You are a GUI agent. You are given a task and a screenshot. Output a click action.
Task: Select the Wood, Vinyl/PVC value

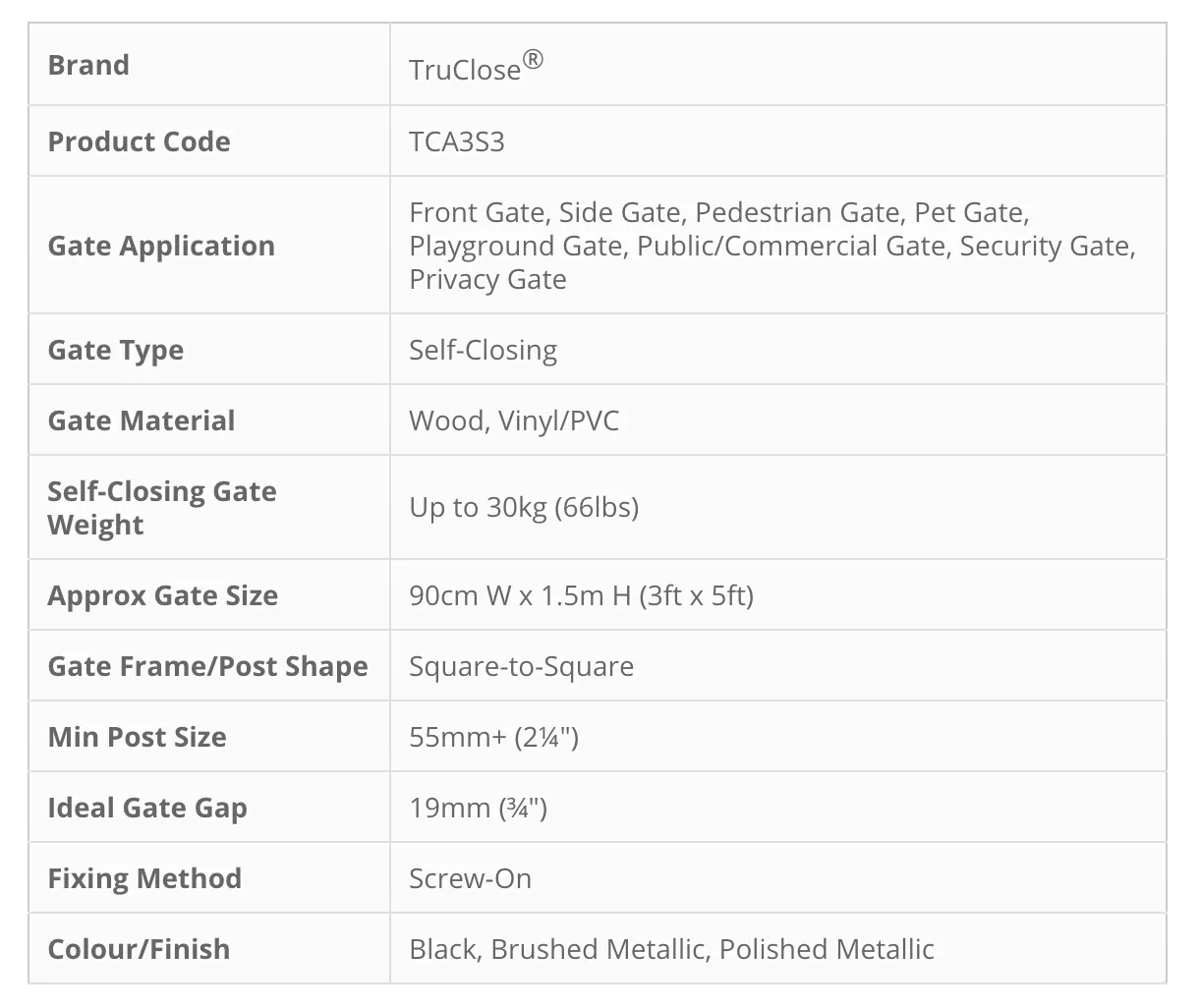pos(514,420)
